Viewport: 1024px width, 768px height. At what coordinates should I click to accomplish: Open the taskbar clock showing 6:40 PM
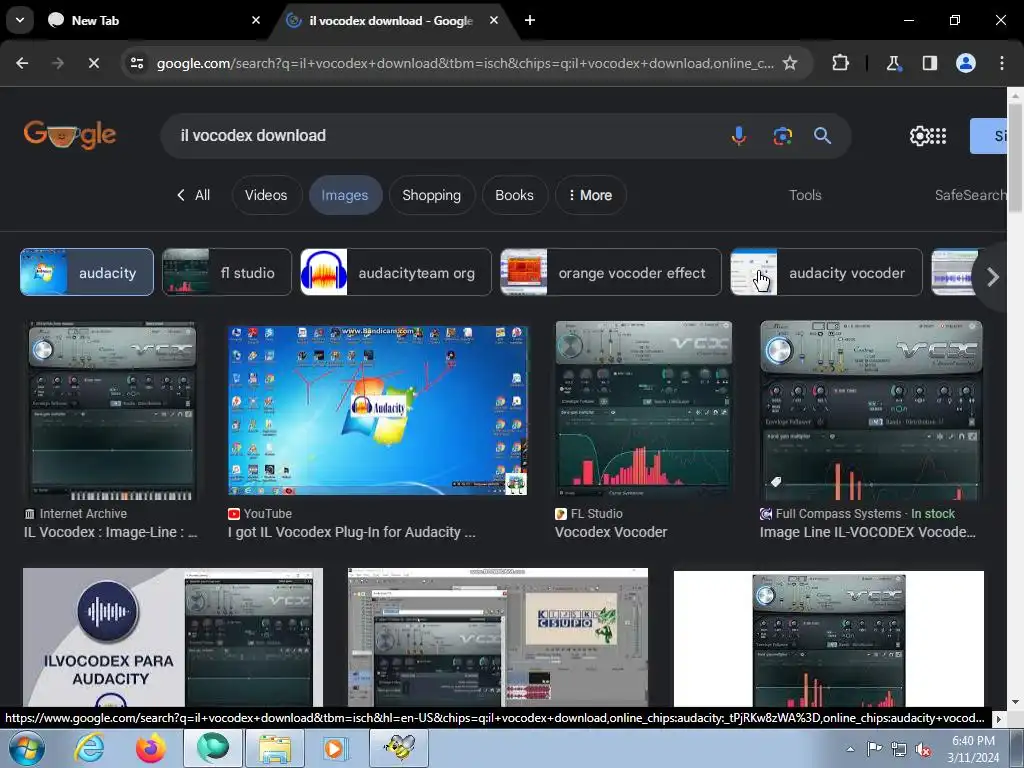[x=973, y=748]
